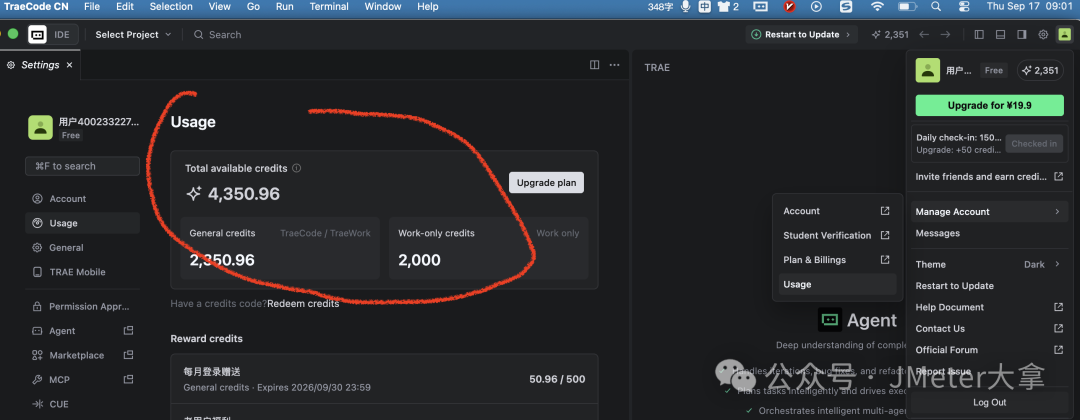Click the 2,351 credits indicator in the toolbar
Screen dimensions: 1080x420
[891, 34]
